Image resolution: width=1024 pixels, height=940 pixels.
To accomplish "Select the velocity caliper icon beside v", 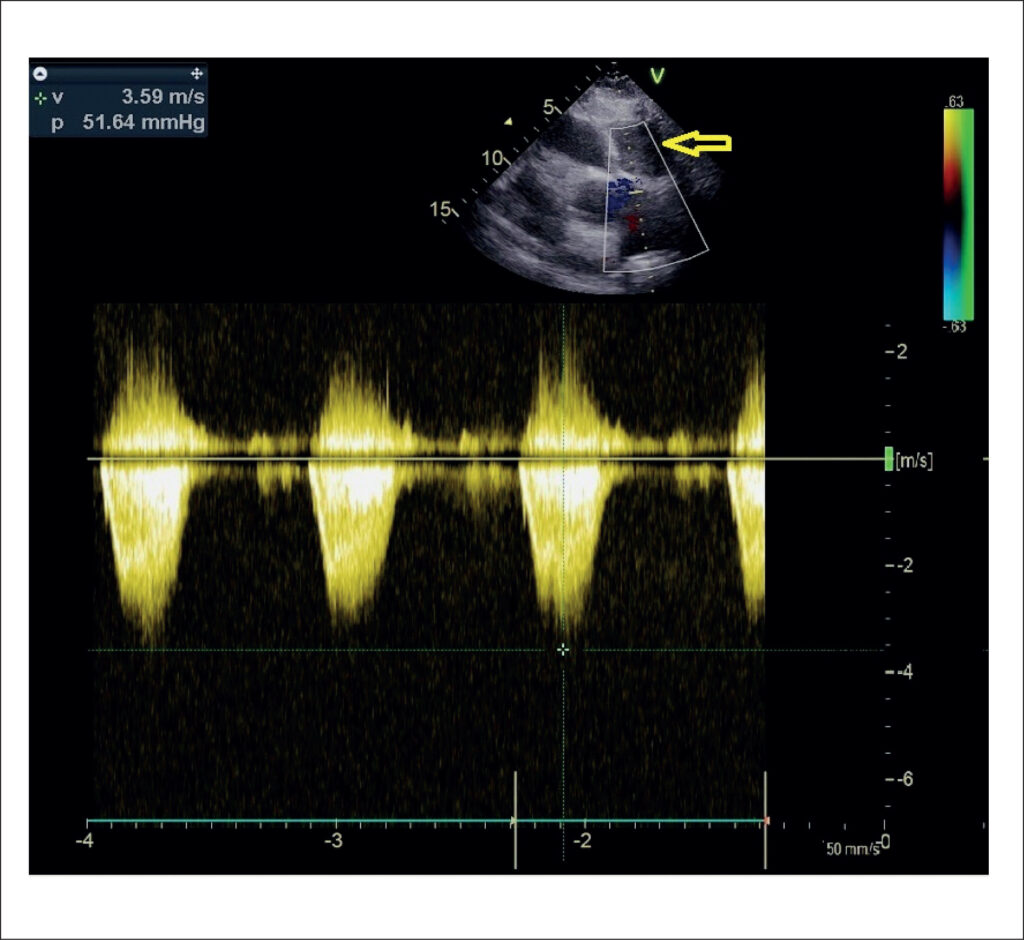I will pyautogui.click(x=40, y=98).
